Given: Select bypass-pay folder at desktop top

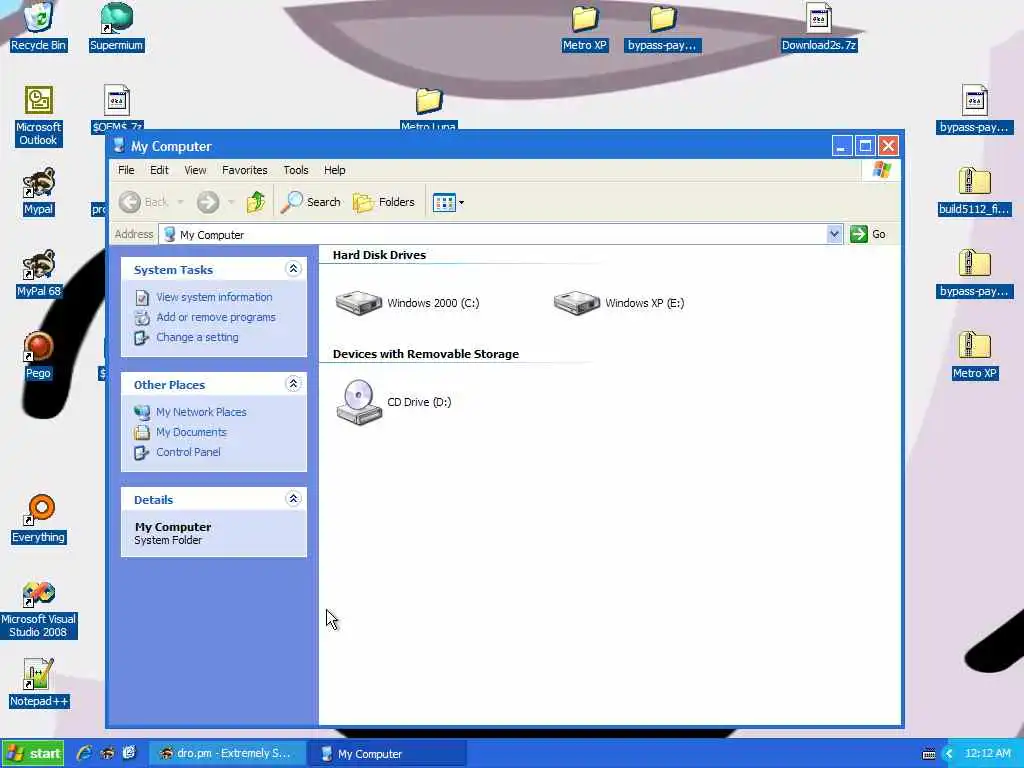Looking at the screenshot, I should (x=662, y=27).
